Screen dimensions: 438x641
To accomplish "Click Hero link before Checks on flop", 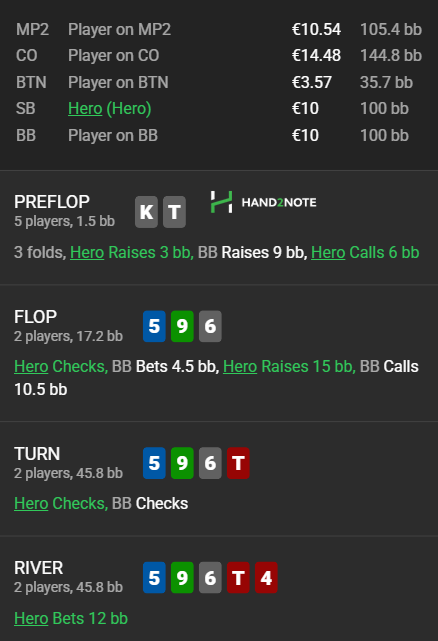I will coord(31,366).
